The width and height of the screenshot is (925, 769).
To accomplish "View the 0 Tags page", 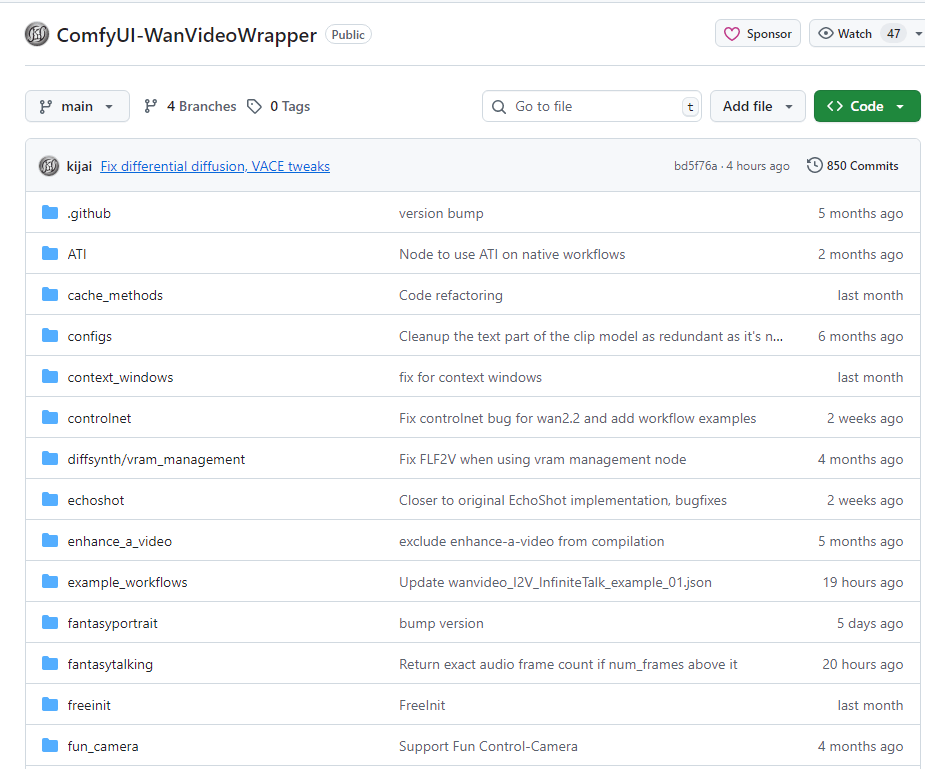I will (278, 106).
